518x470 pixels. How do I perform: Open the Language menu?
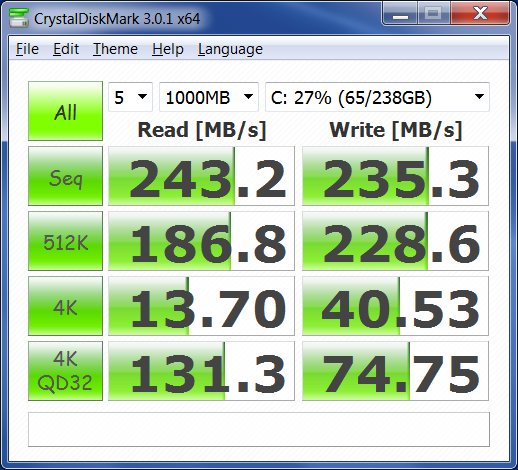click(230, 49)
